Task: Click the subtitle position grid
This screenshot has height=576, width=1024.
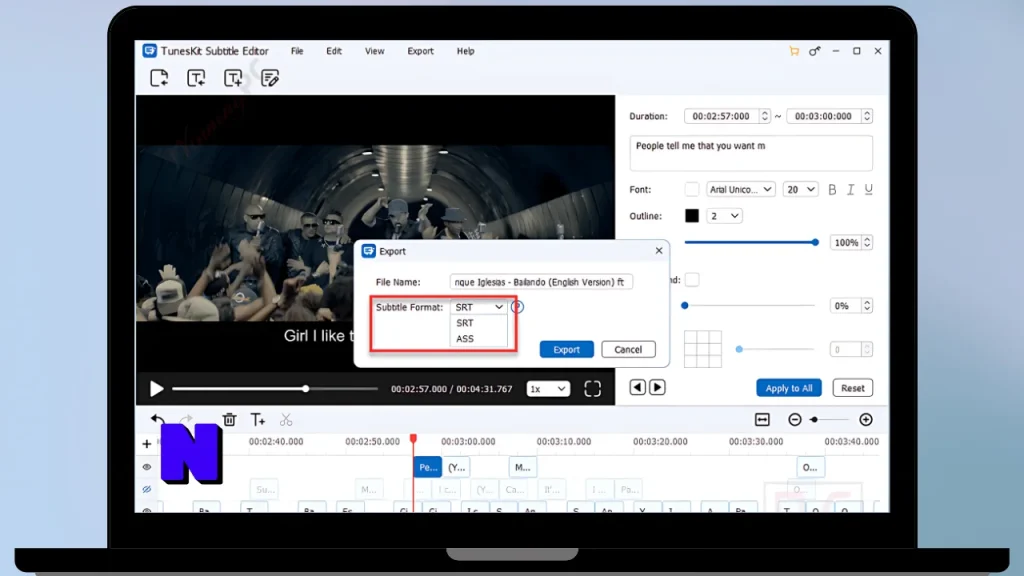Action: tap(703, 349)
